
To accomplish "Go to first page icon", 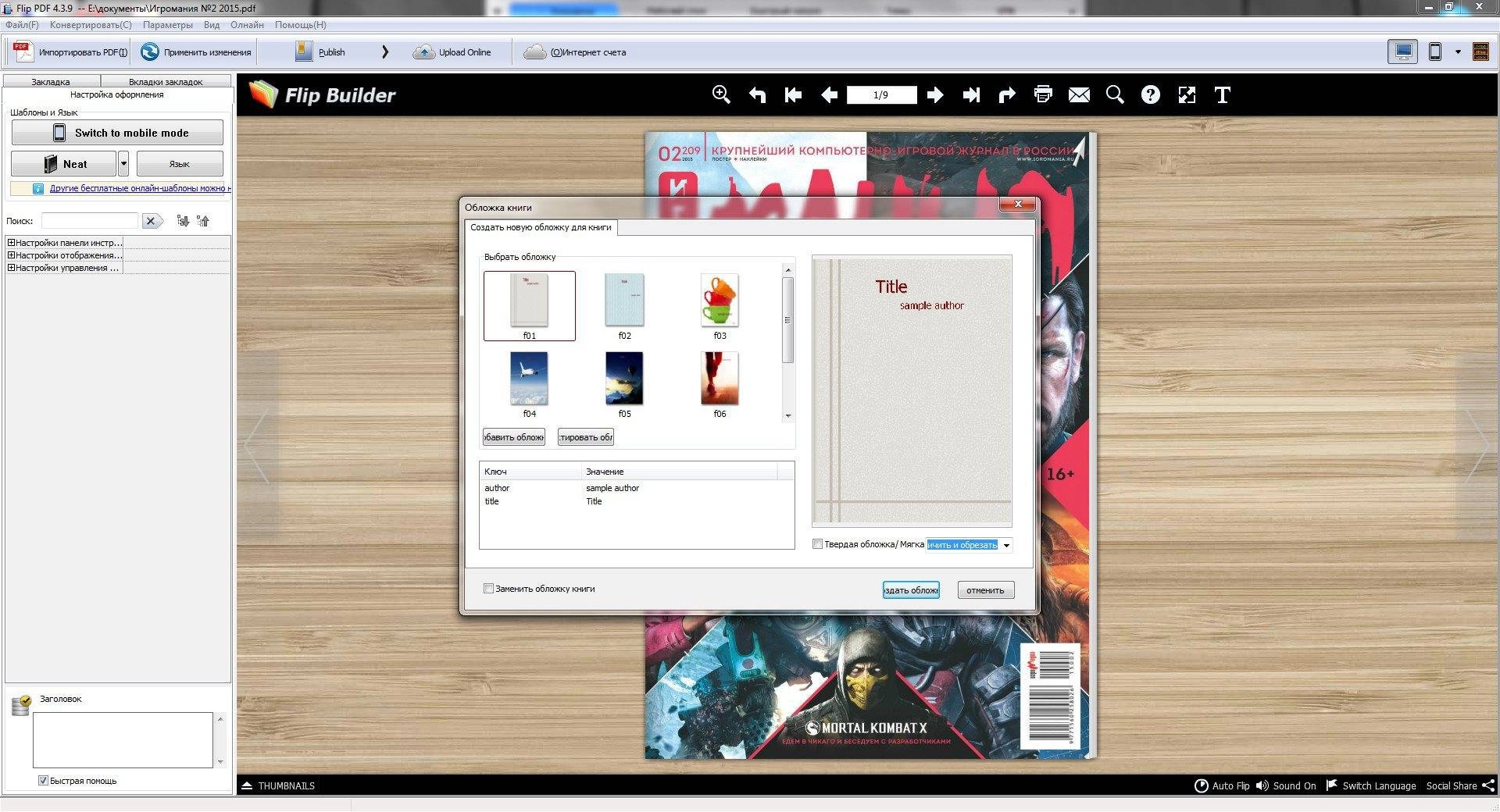I will point(793,95).
